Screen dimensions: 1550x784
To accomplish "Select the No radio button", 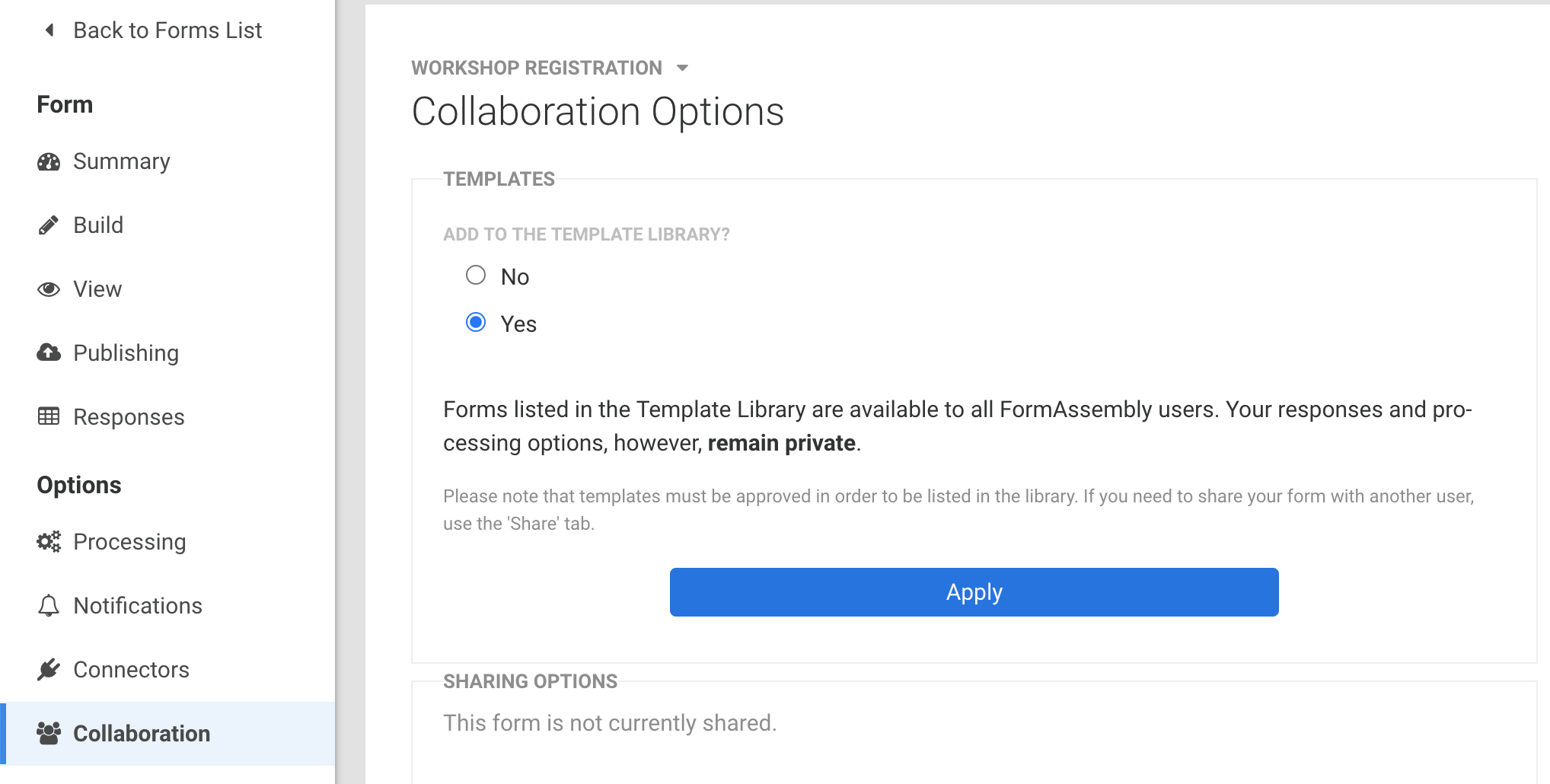I will [x=476, y=275].
